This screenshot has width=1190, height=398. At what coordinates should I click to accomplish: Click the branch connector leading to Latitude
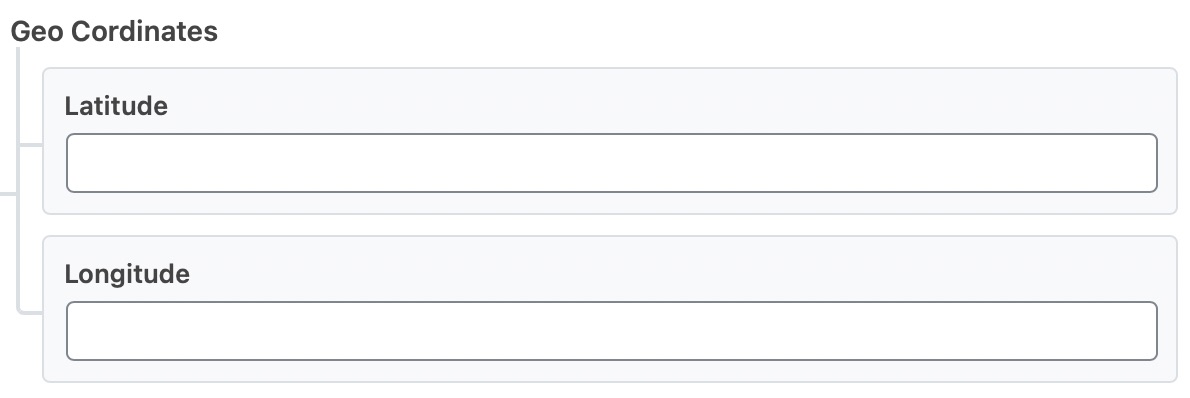click(30, 144)
